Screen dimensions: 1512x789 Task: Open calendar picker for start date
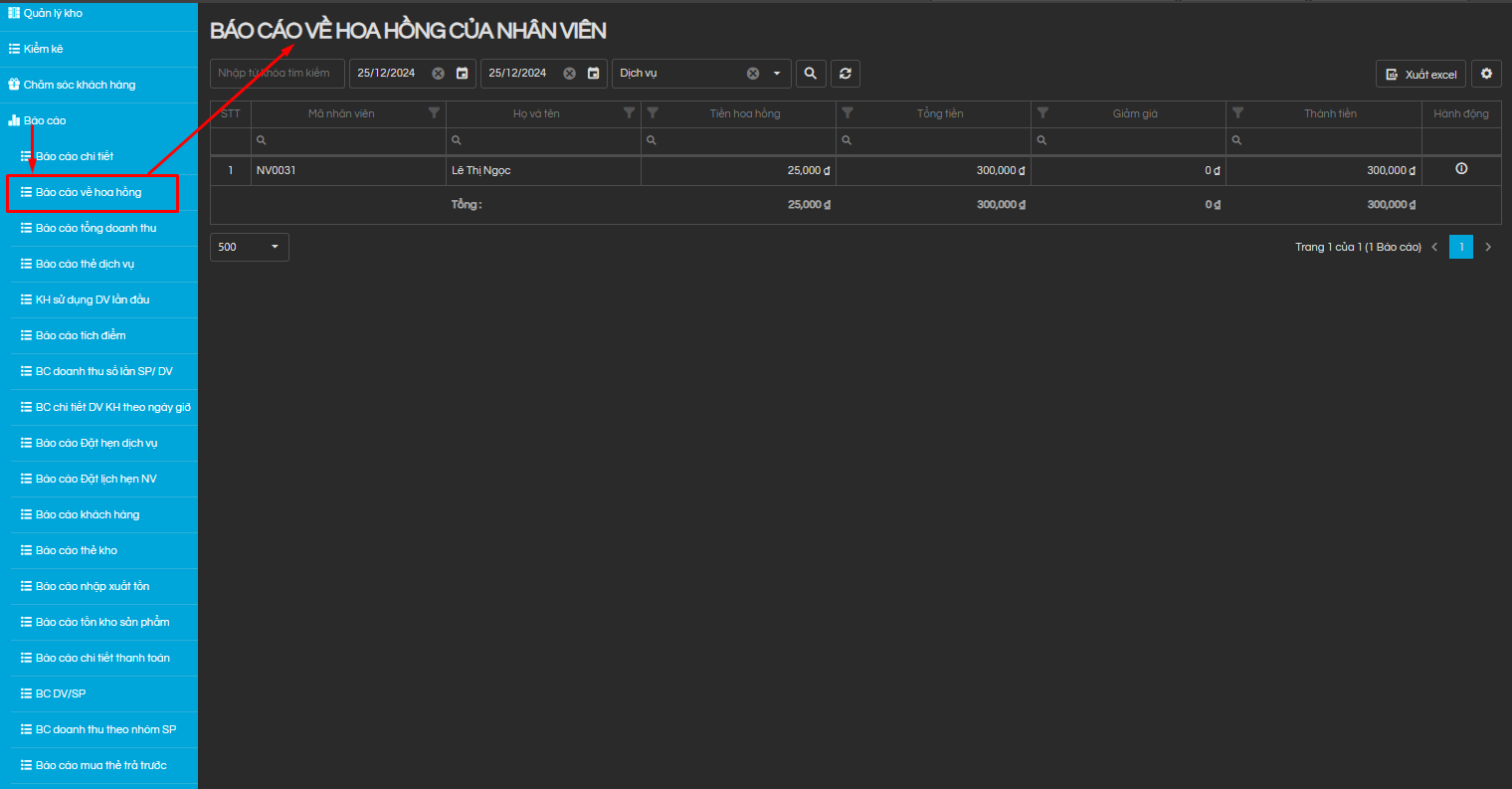pos(462,74)
